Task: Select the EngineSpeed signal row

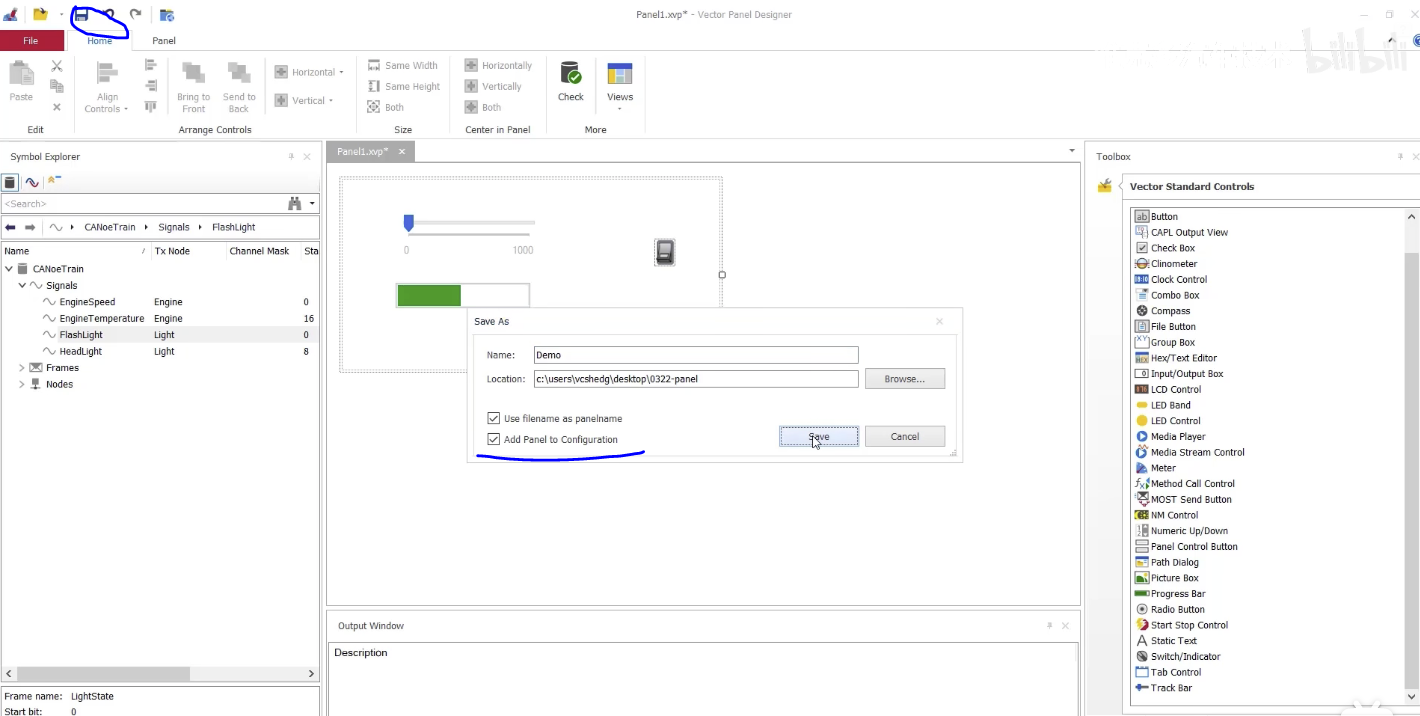Action: (160, 302)
